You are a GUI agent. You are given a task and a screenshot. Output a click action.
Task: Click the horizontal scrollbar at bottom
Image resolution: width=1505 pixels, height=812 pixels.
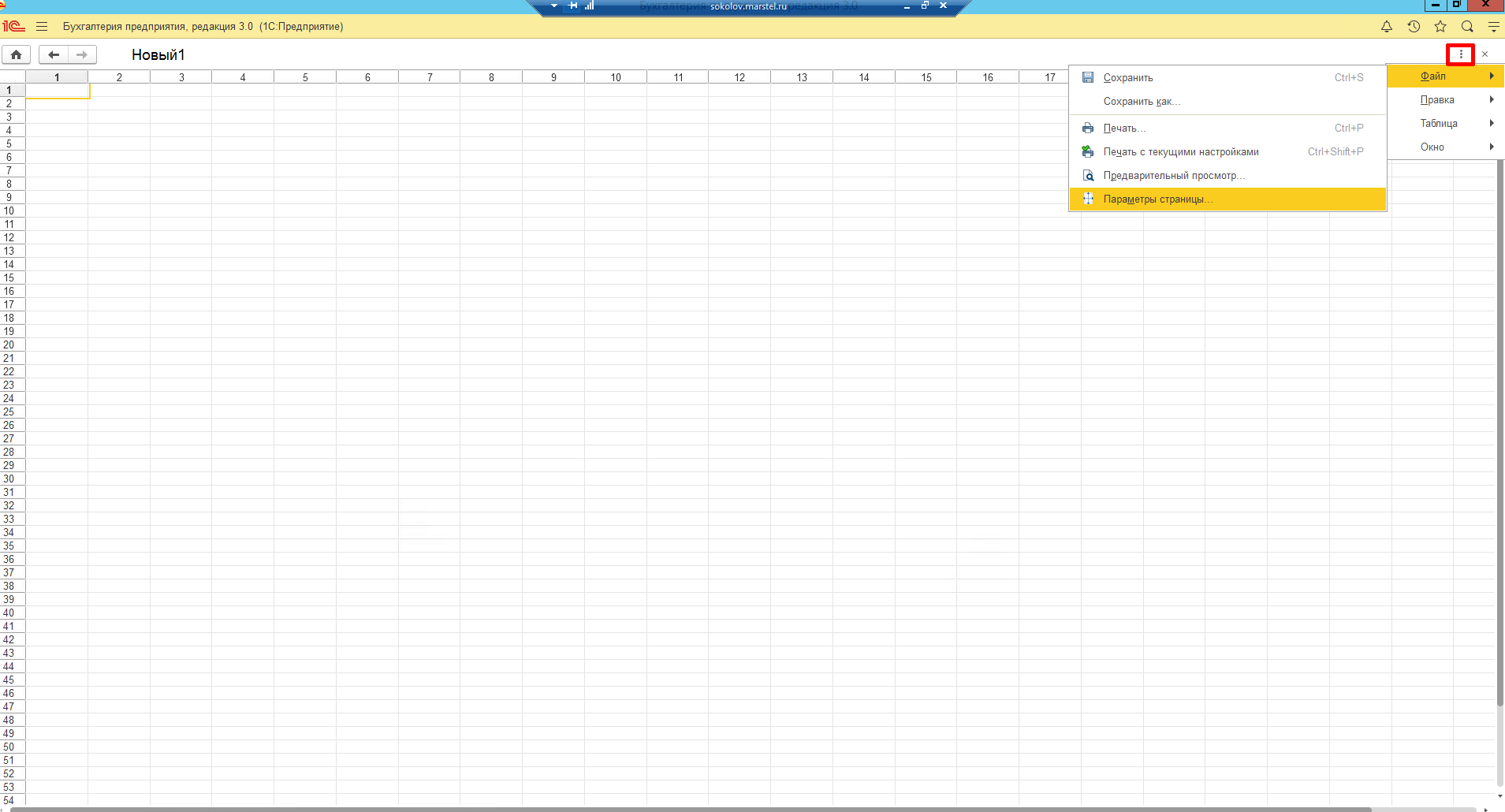click(690, 809)
